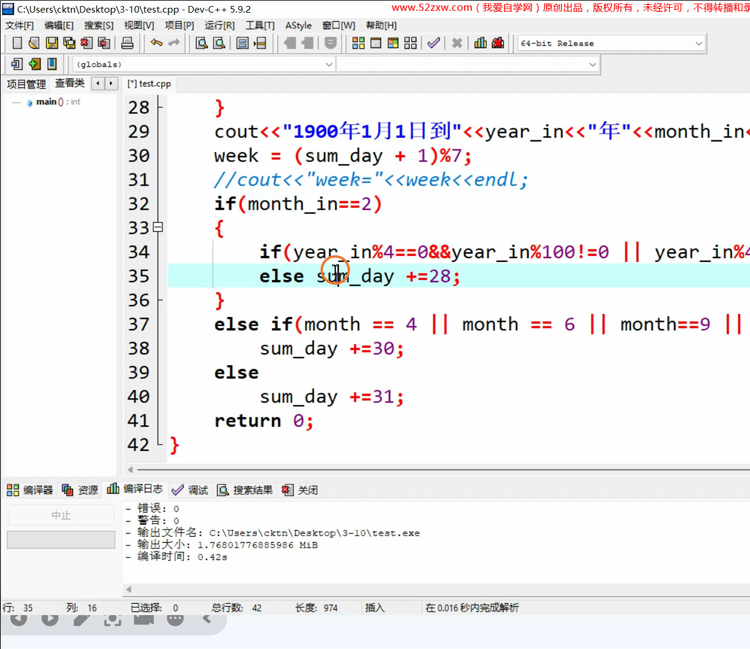Click the Print toolbar icon
This screenshot has height=649, width=750.
click(127, 43)
